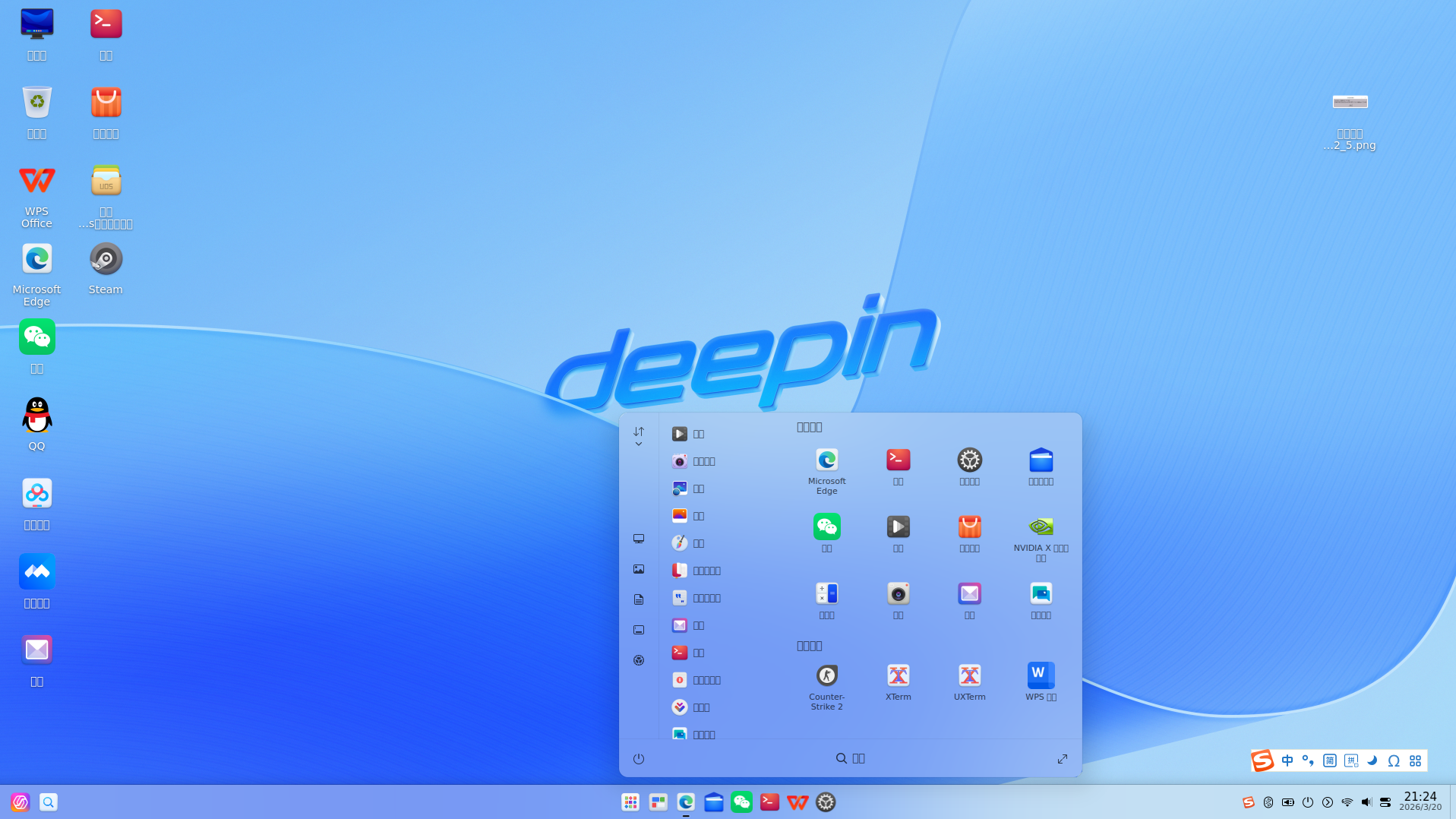Click the launcher search field
This screenshot has width=1456, height=819.
tap(851, 758)
